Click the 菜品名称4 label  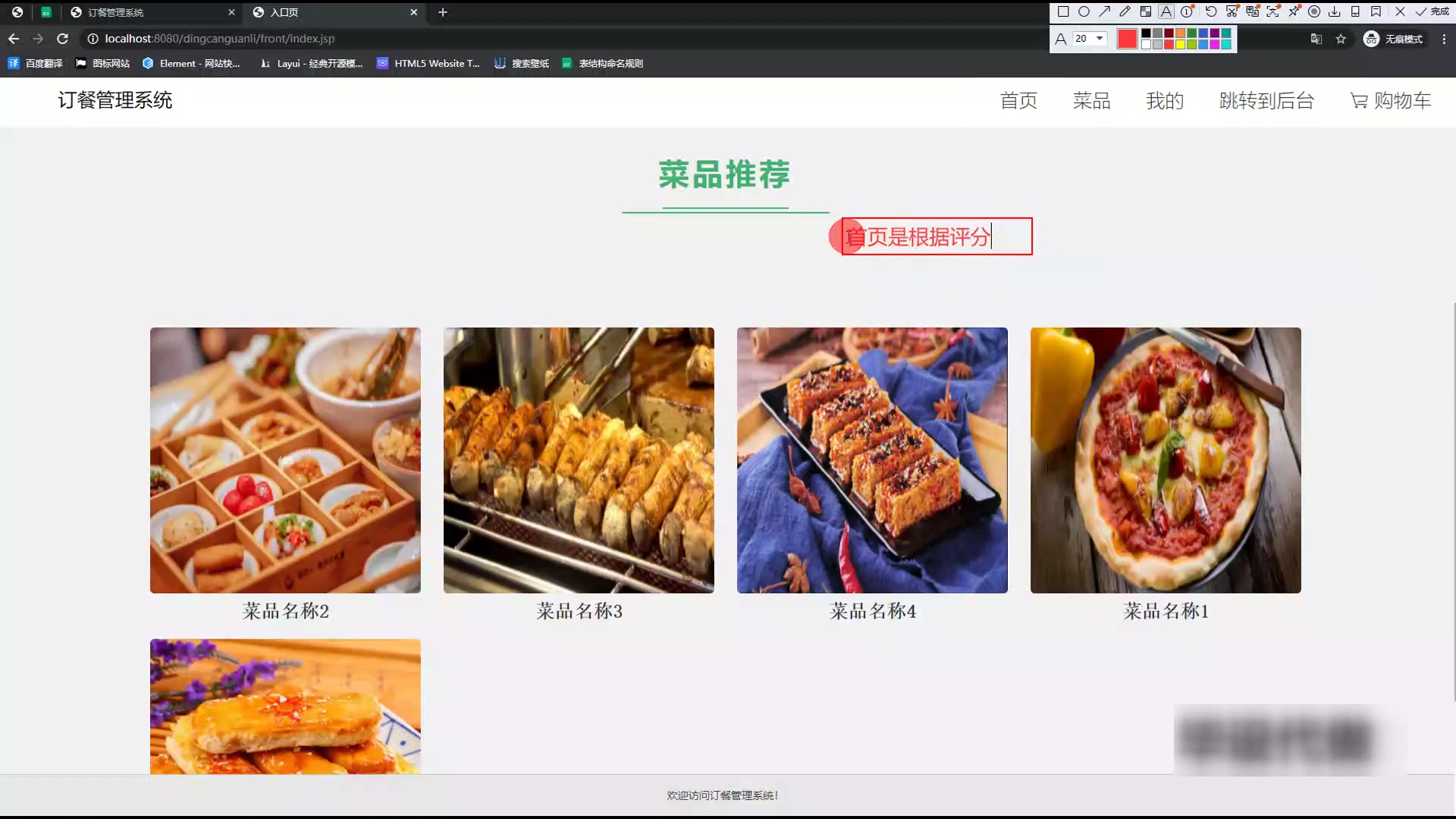click(872, 611)
